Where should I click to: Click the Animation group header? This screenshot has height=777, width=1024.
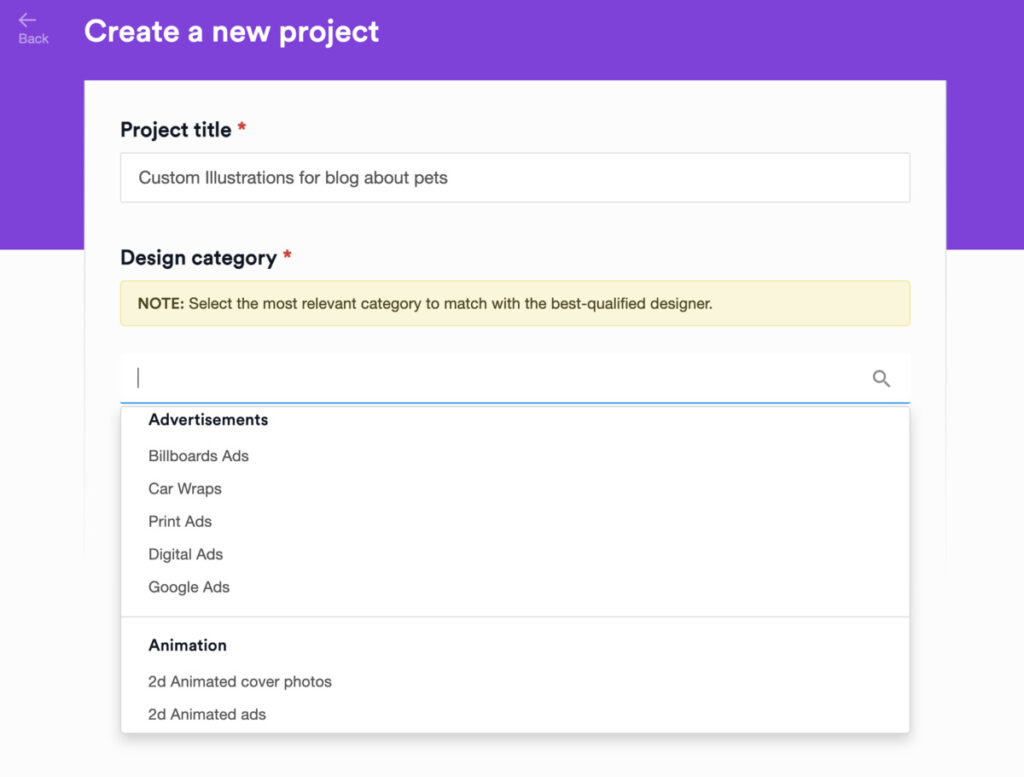[187, 644]
